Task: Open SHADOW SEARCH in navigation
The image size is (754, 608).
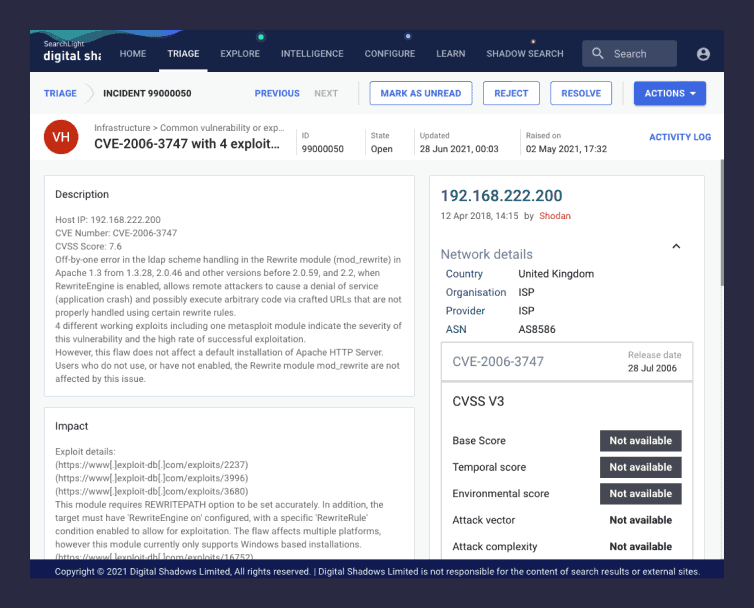Action: coord(525,53)
